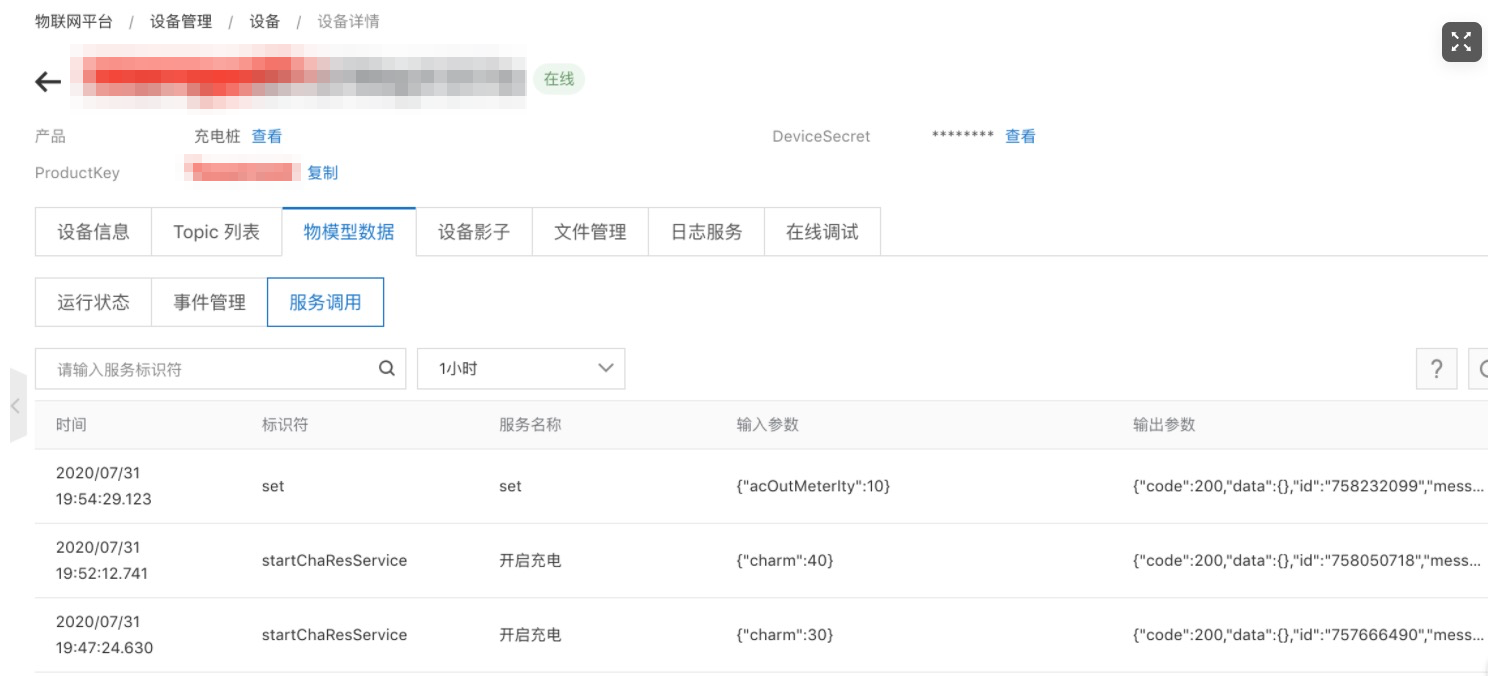Click the {"charm":40} input parameter cell
Screen dimensions: 1488x676
785,560
